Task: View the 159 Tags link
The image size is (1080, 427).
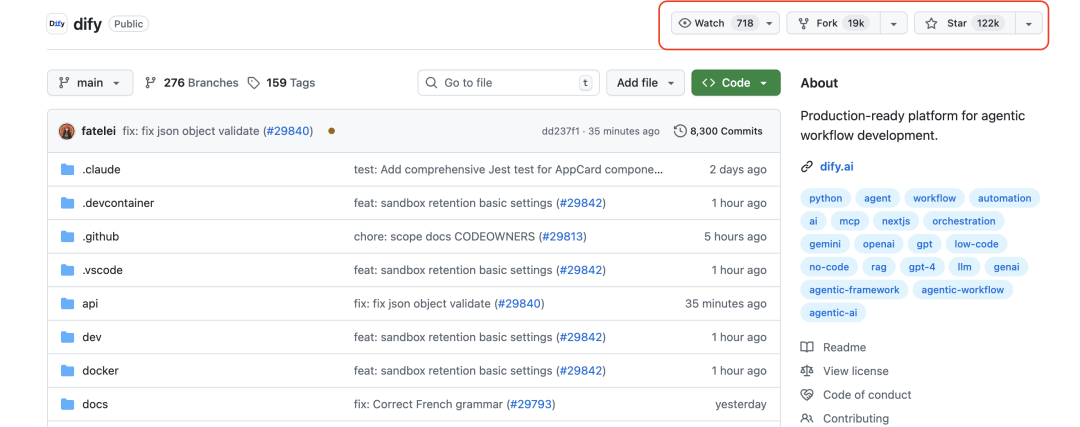Action: tap(281, 83)
